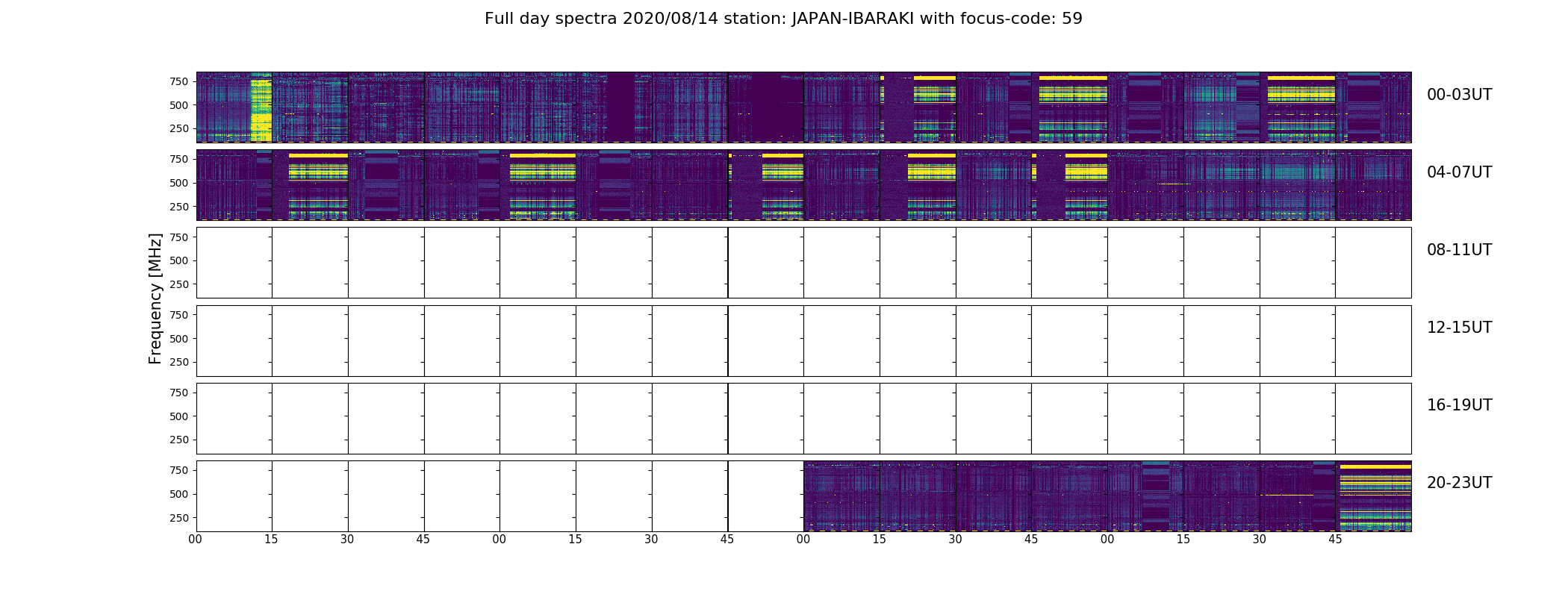Click the "12-15UT" row label
This screenshot has width=1568, height=597.
tap(1459, 328)
